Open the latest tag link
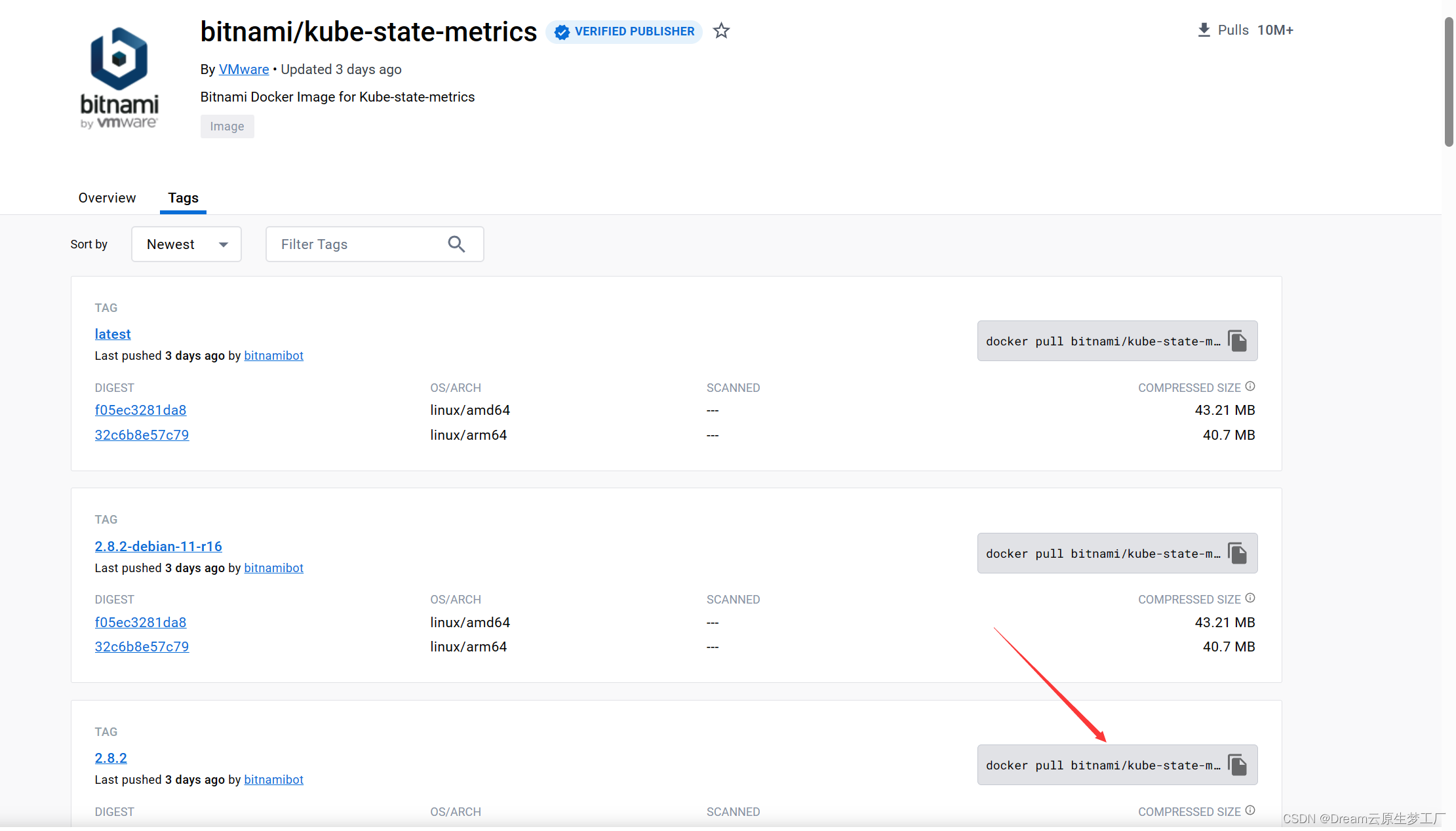 [113, 334]
